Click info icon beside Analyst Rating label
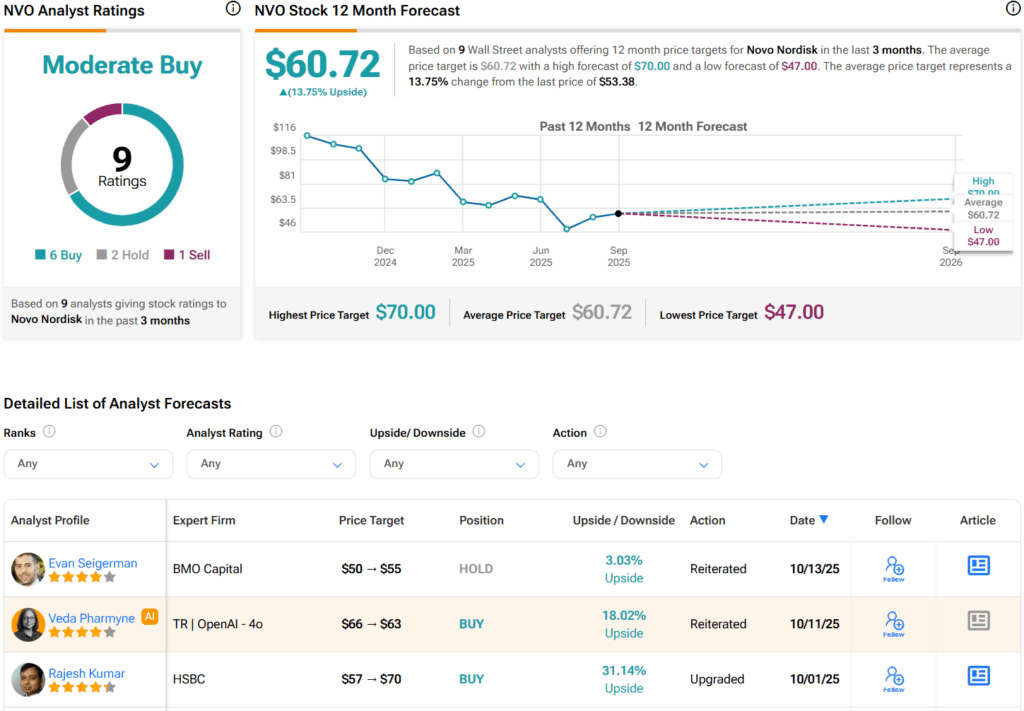The width and height of the screenshot is (1024, 711). (276, 432)
